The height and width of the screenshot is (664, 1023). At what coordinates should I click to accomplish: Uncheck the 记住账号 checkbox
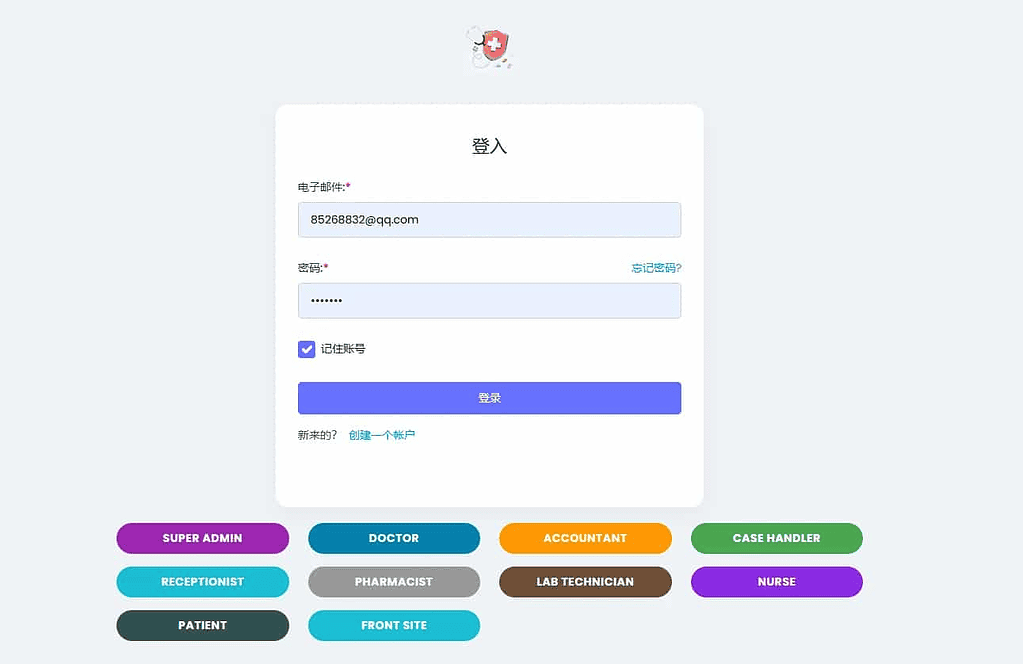click(x=307, y=349)
